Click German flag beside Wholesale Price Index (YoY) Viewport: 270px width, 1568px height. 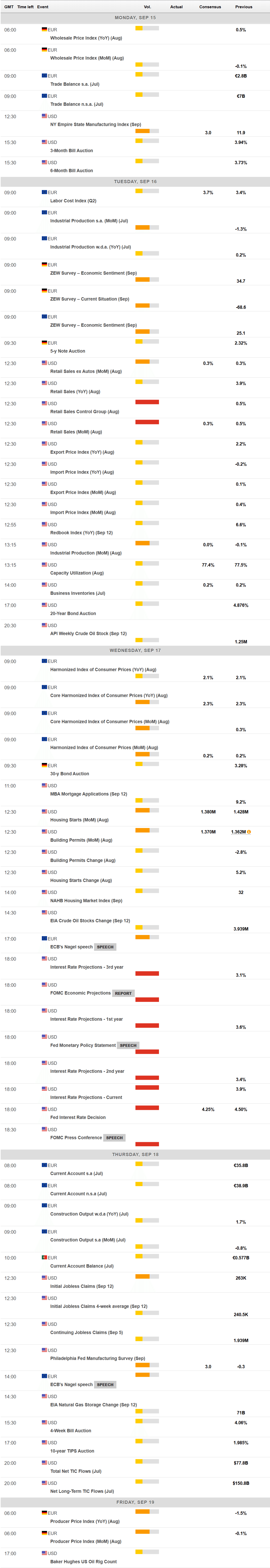click(44, 29)
